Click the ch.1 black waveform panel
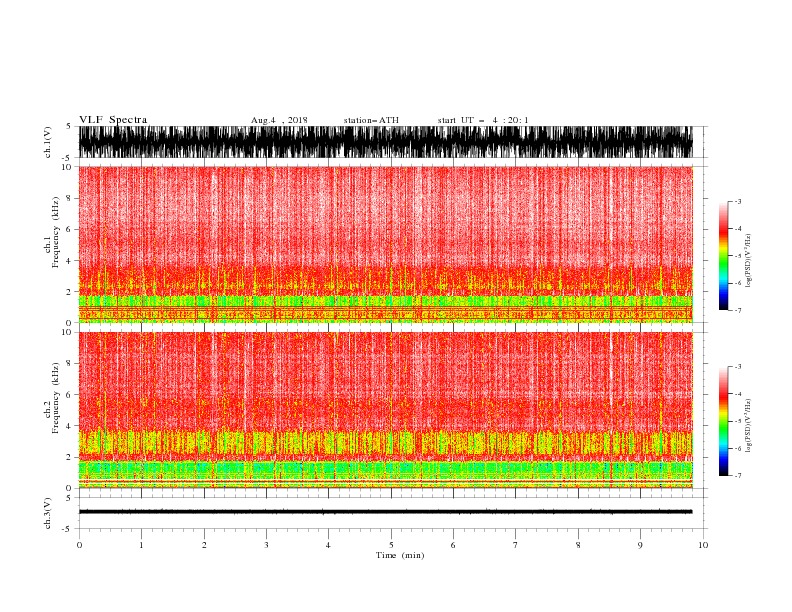 coord(386,142)
